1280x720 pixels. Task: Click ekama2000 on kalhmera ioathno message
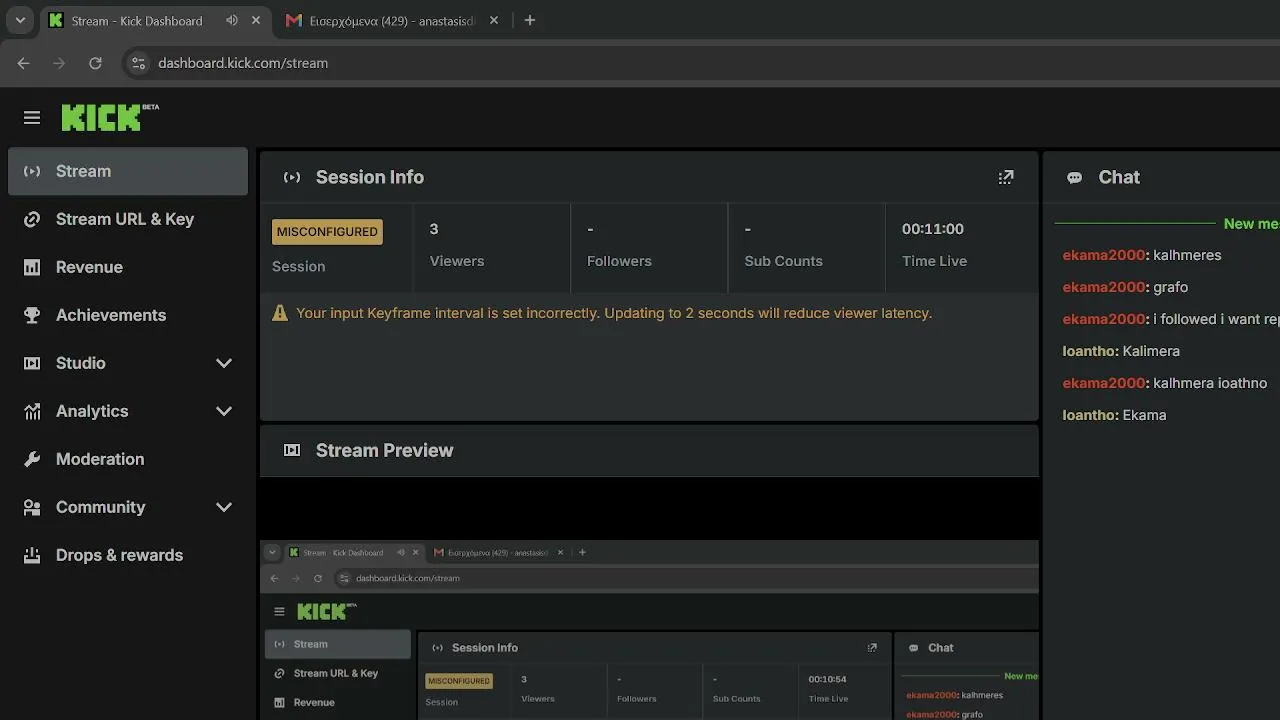click(1103, 383)
